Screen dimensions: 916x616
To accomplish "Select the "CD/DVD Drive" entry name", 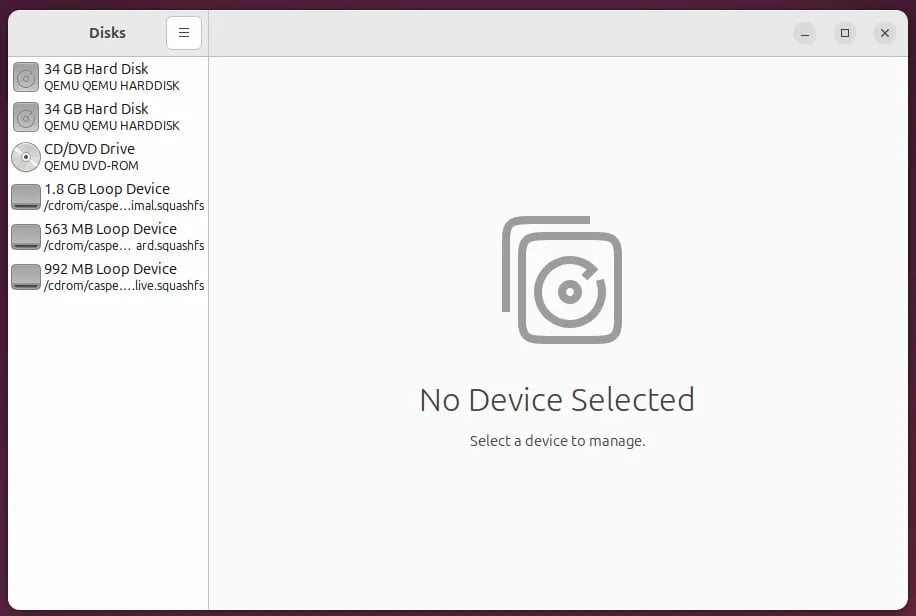I will click(89, 149).
